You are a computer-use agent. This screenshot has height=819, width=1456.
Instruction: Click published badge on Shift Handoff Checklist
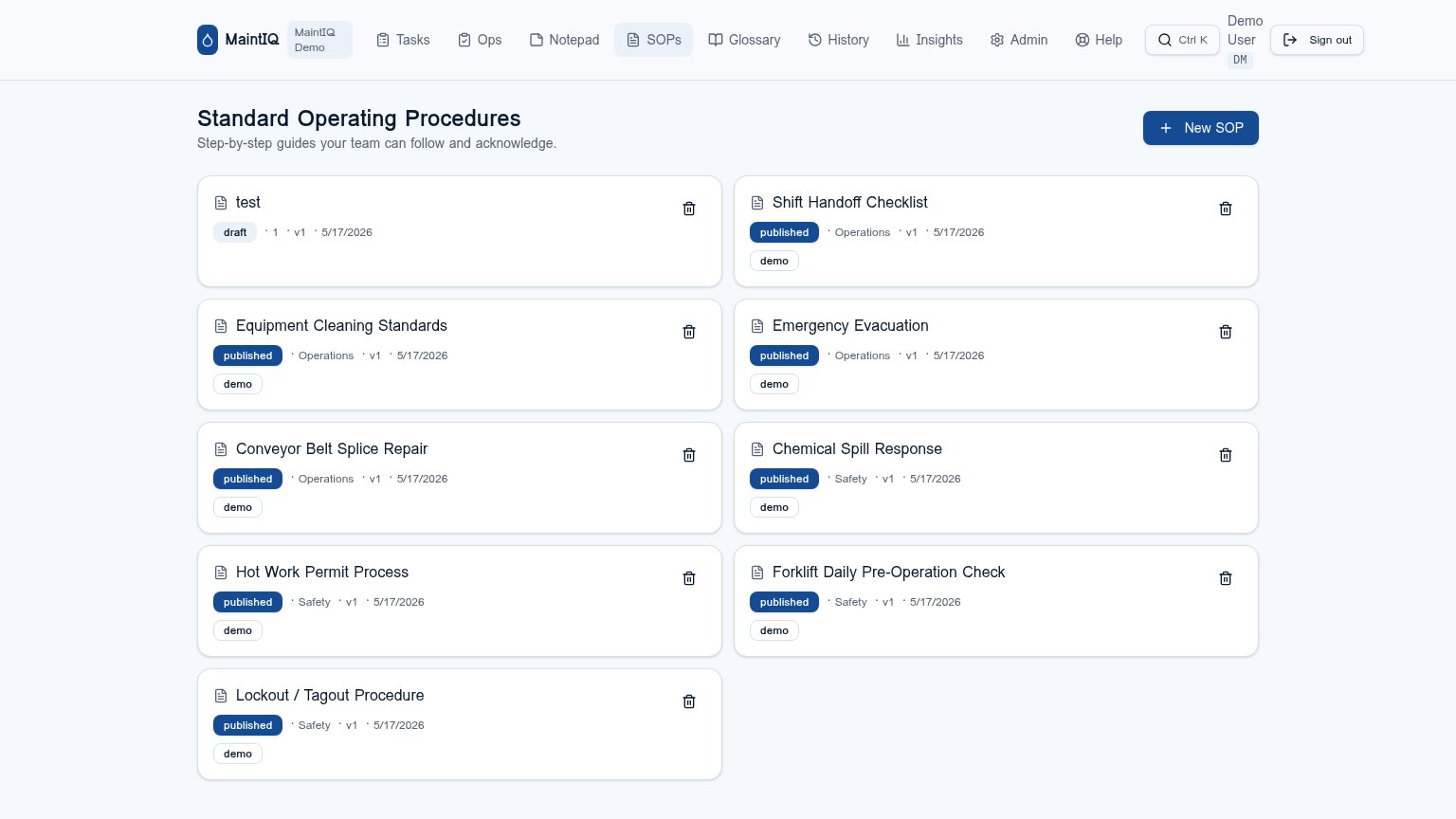tap(784, 232)
